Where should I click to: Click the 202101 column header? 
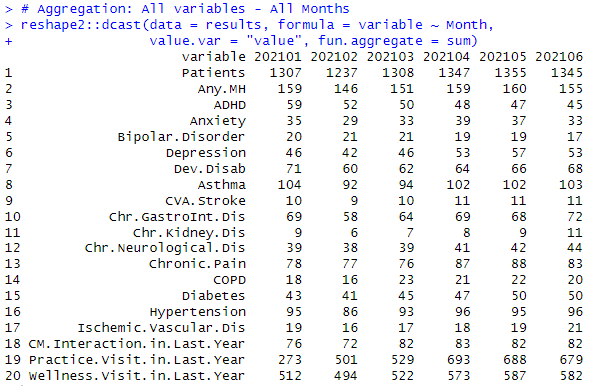(278, 57)
